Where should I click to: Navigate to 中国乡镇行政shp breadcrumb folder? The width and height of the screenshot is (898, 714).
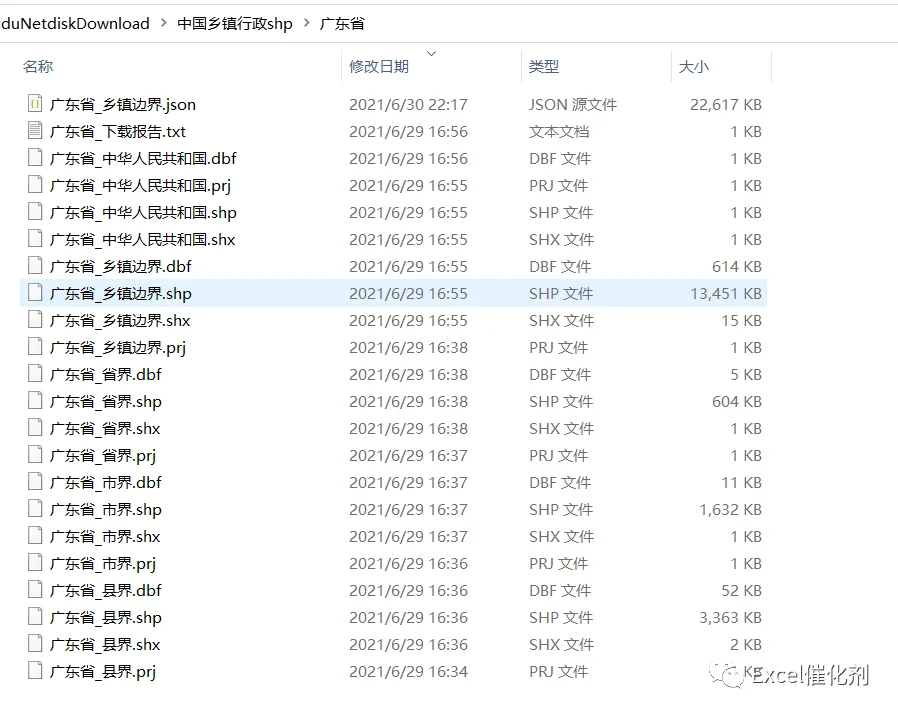235,23
